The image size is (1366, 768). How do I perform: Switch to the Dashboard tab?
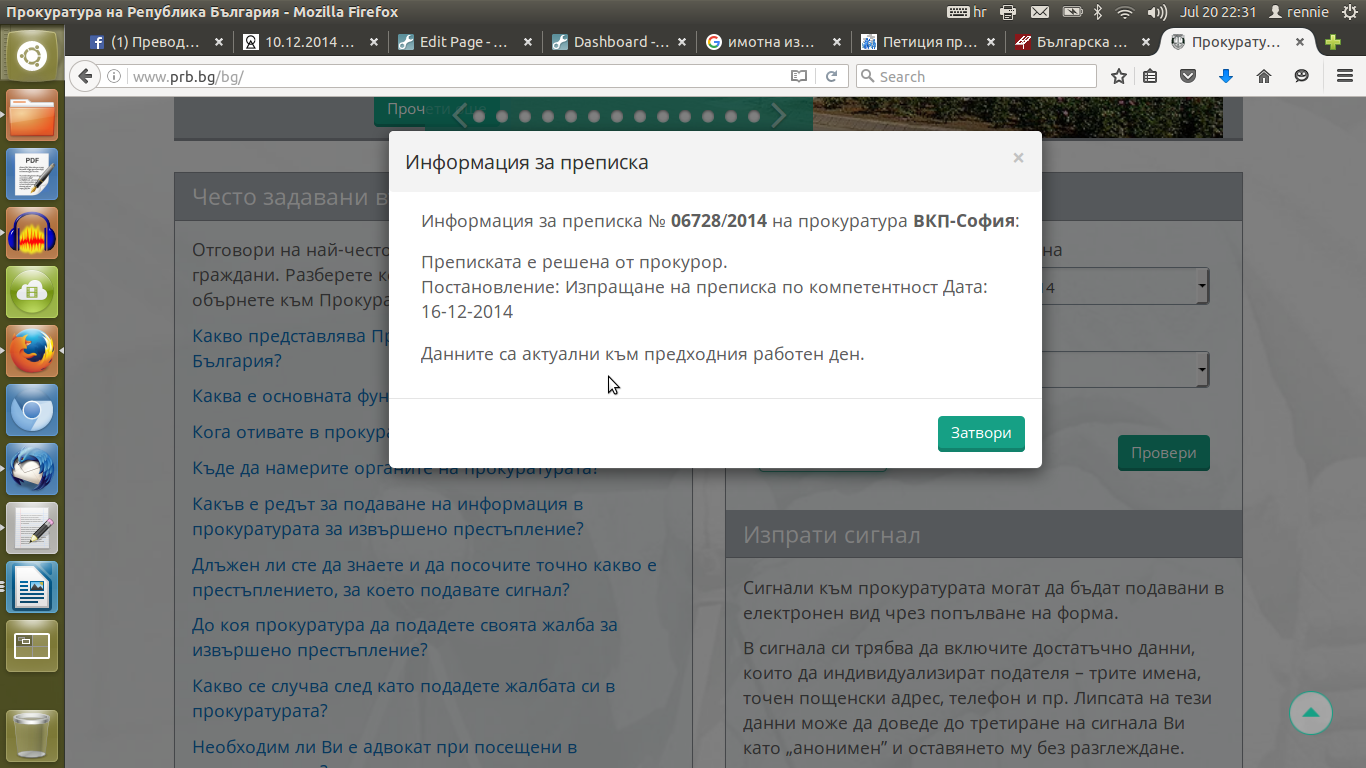pos(620,42)
